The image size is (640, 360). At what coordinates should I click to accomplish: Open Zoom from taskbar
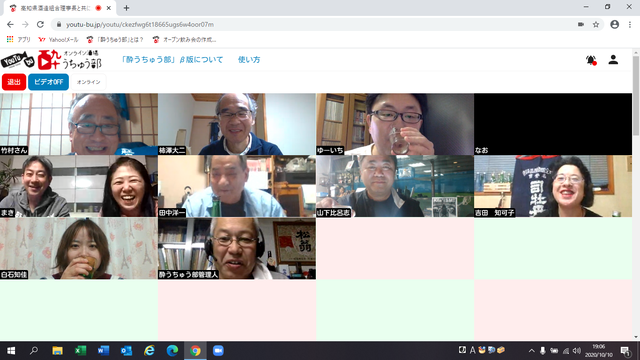click(218, 351)
